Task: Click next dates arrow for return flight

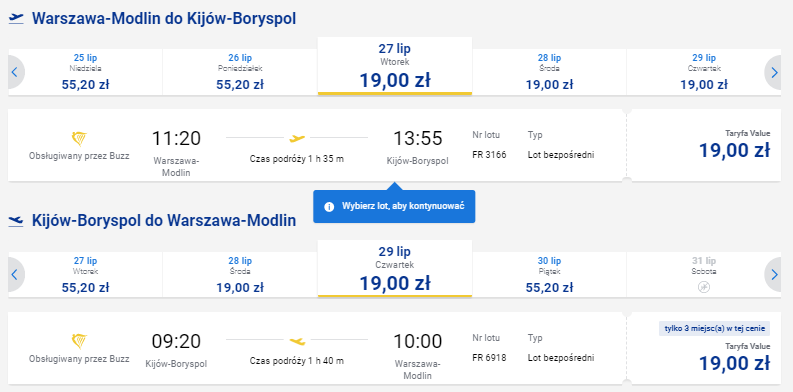Action: (774, 275)
